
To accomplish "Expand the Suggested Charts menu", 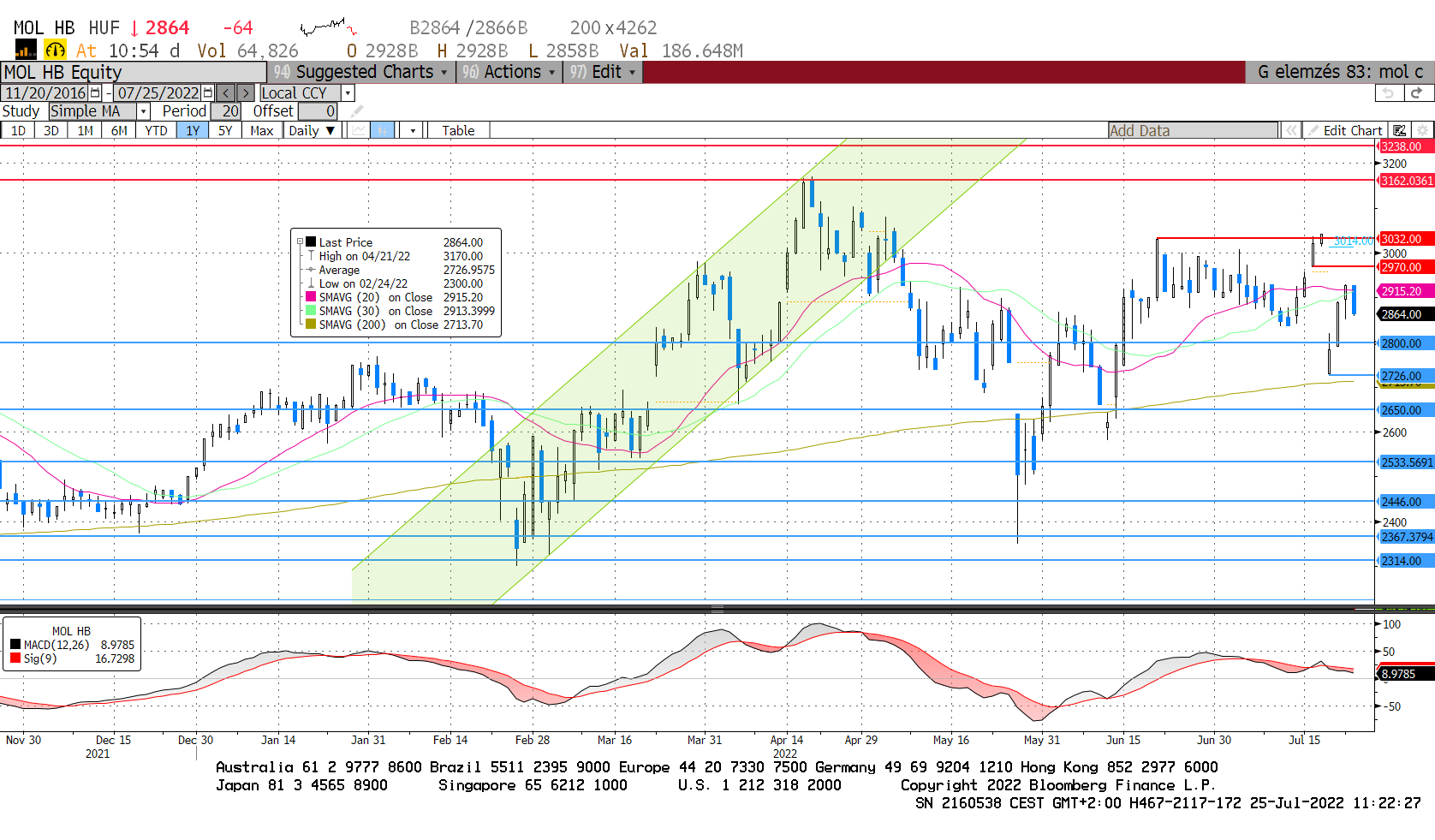I will pos(362,72).
